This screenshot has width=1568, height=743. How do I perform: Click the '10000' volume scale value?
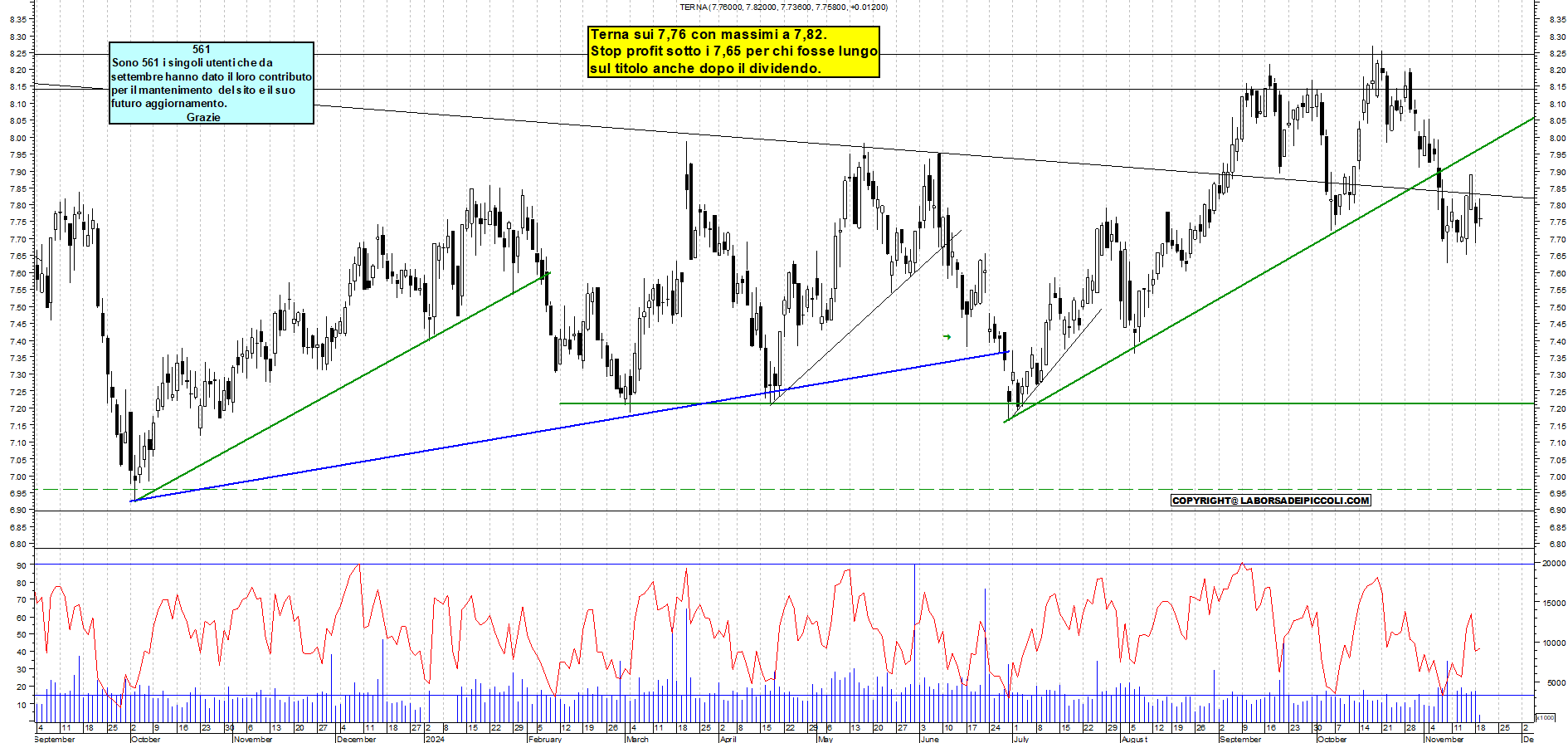1554,643
